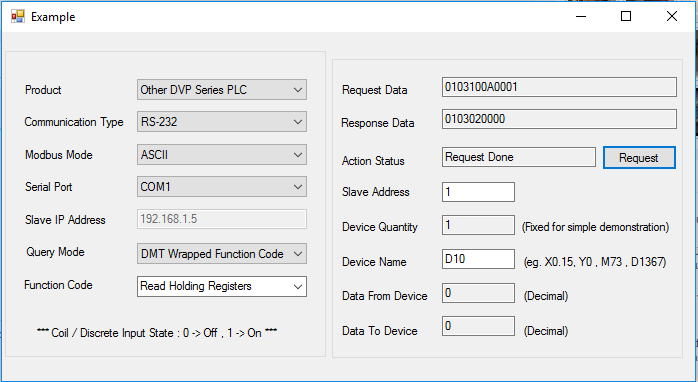Screen dimensions: 698x382
Task: Click the Request Data label
Action: (x=374, y=90)
